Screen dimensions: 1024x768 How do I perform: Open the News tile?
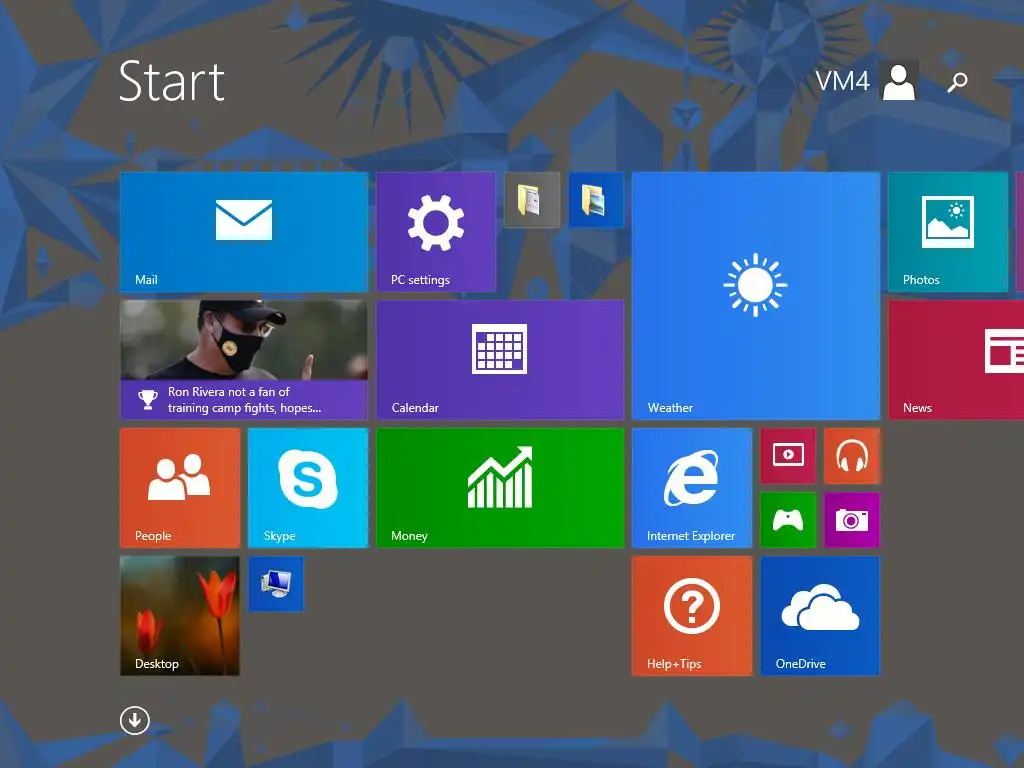click(x=956, y=360)
